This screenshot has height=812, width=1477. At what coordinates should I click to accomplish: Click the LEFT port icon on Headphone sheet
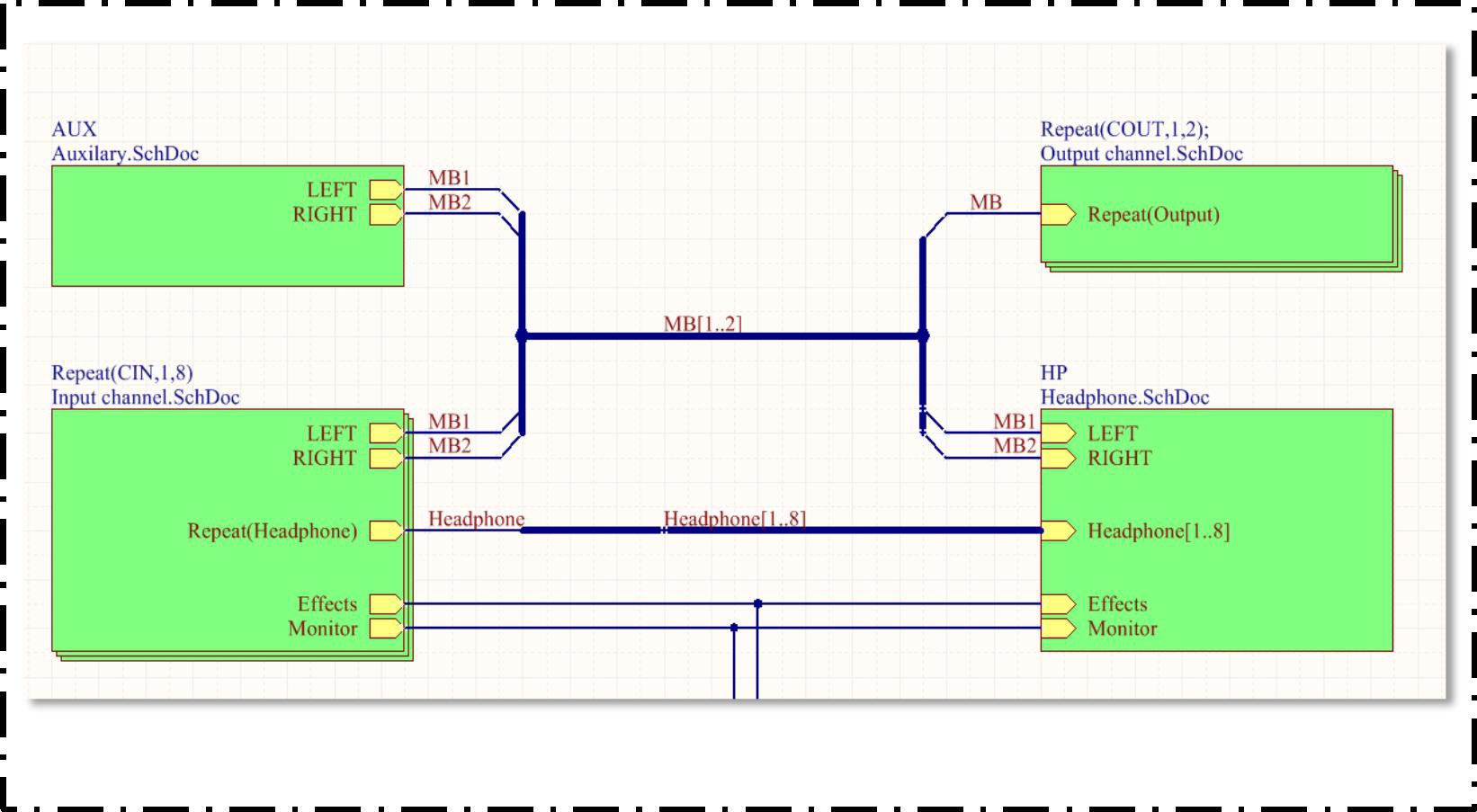[1059, 433]
